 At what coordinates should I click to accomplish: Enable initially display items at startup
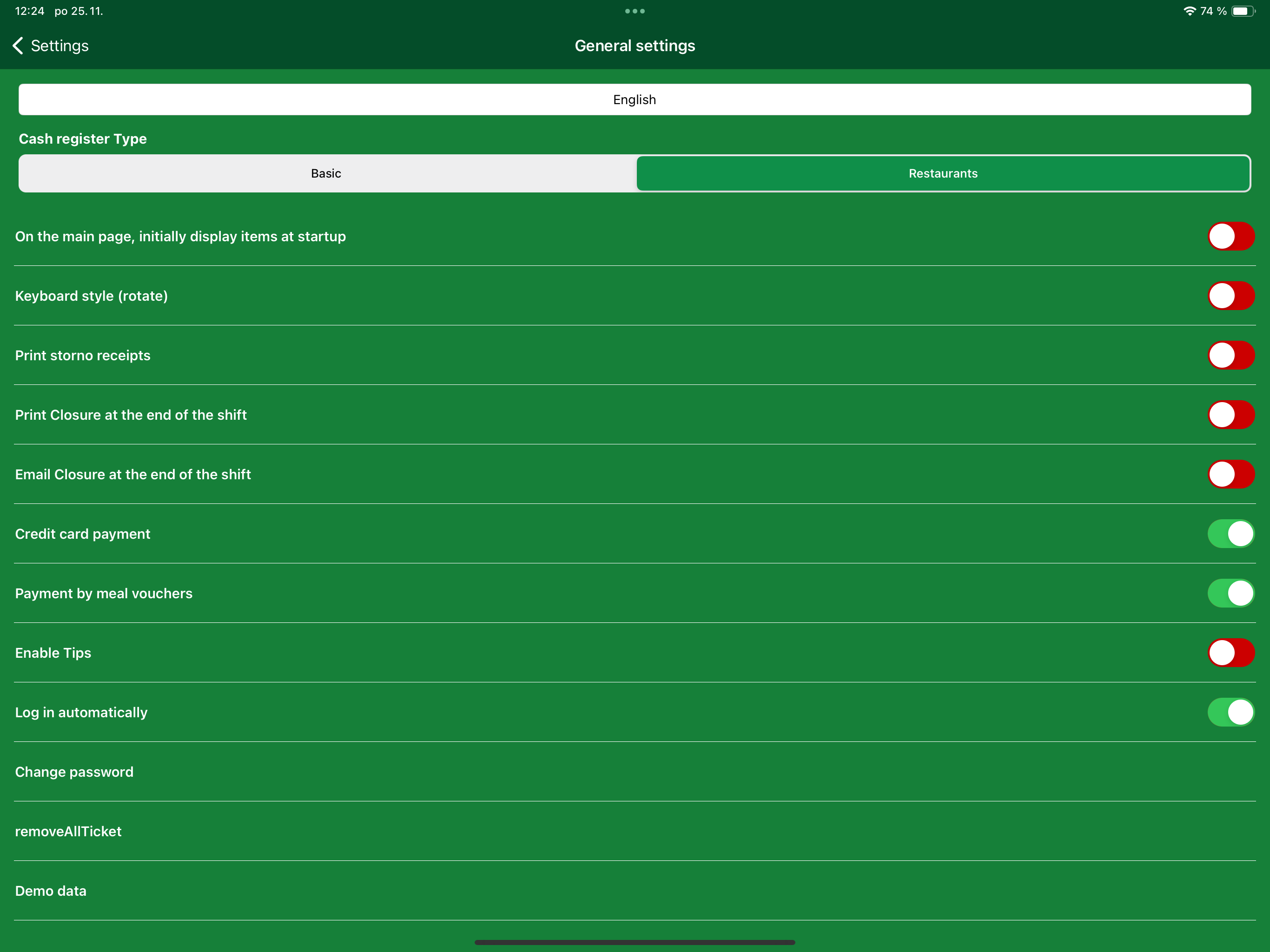1231,236
